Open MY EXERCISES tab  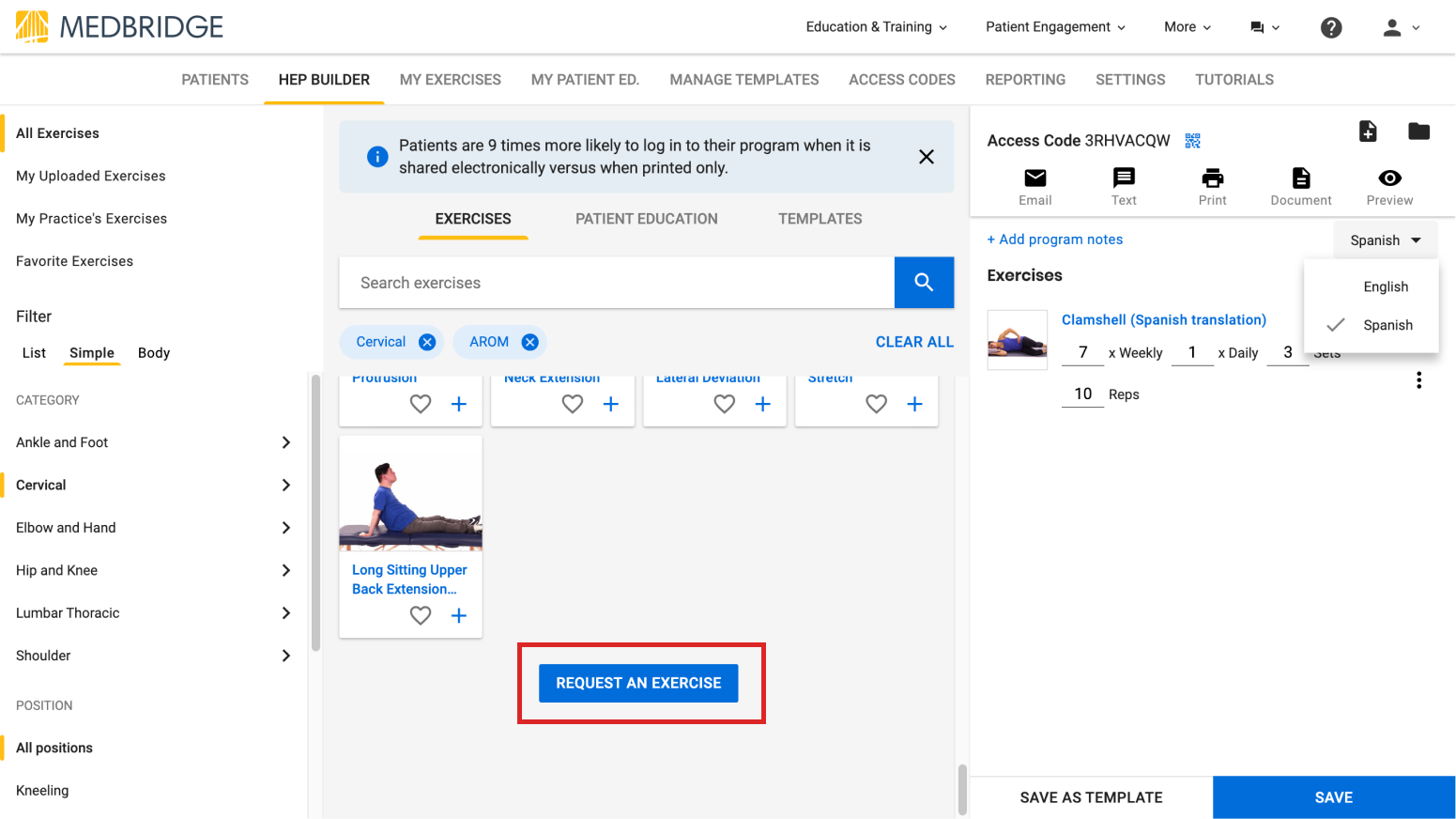pyautogui.click(x=451, y=80)
